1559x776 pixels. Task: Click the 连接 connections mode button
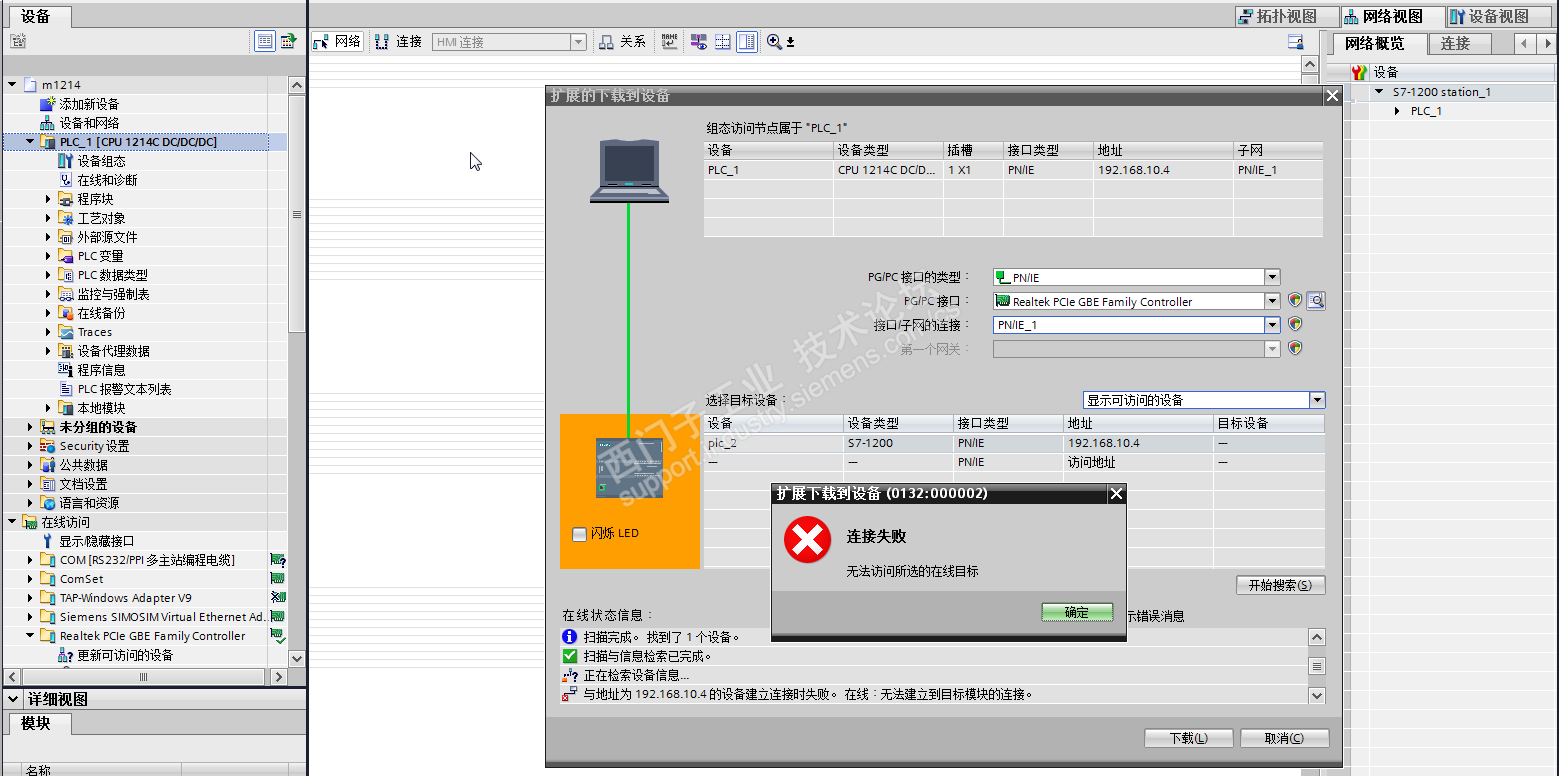399,42
